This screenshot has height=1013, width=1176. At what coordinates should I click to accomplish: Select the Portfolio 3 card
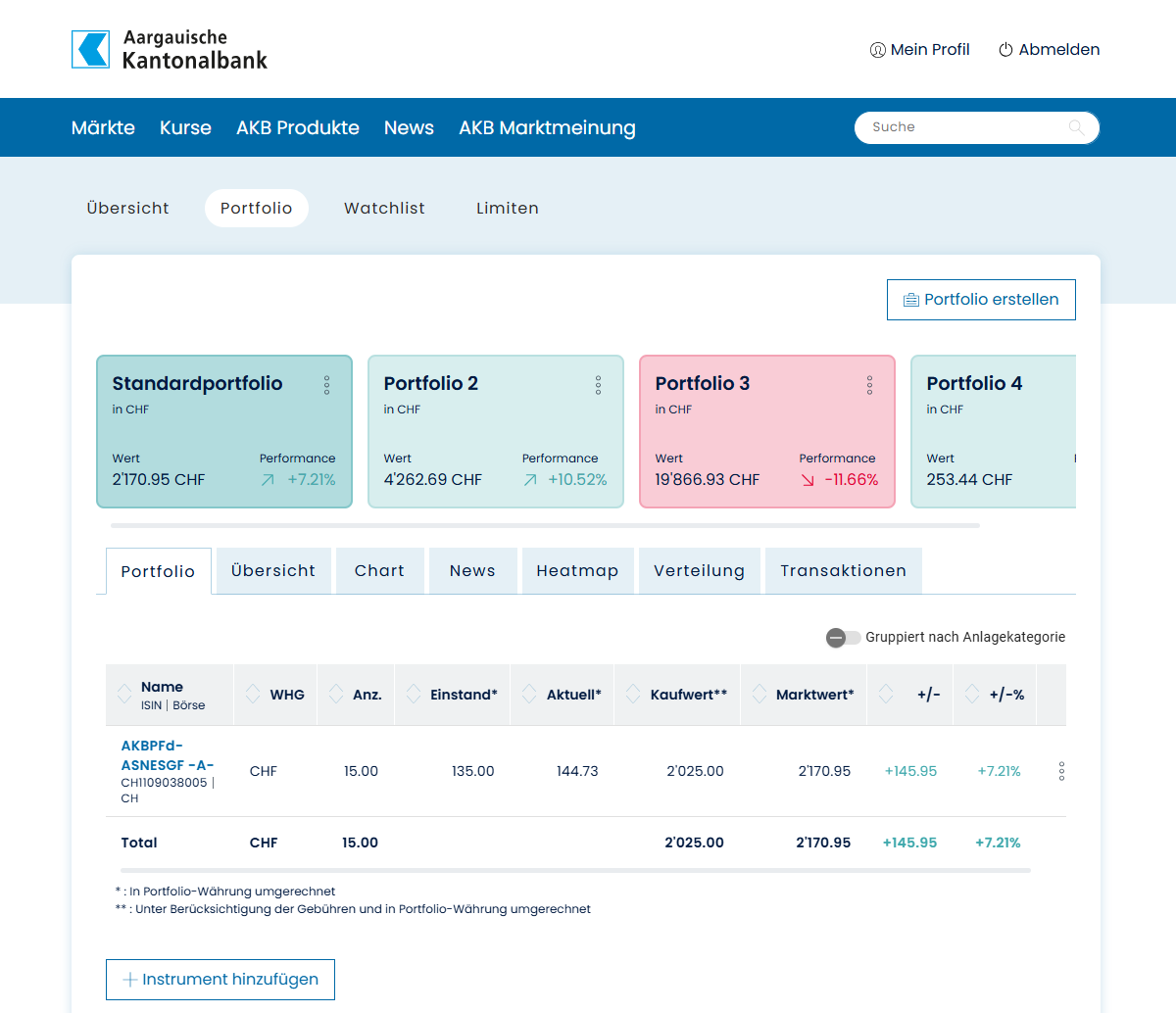pos(767,432)
